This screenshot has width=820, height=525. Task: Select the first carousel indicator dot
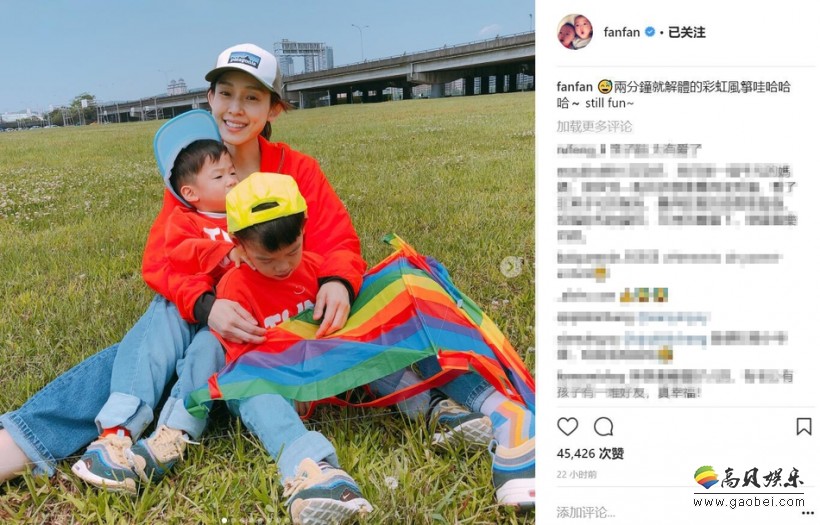(224, 520)
